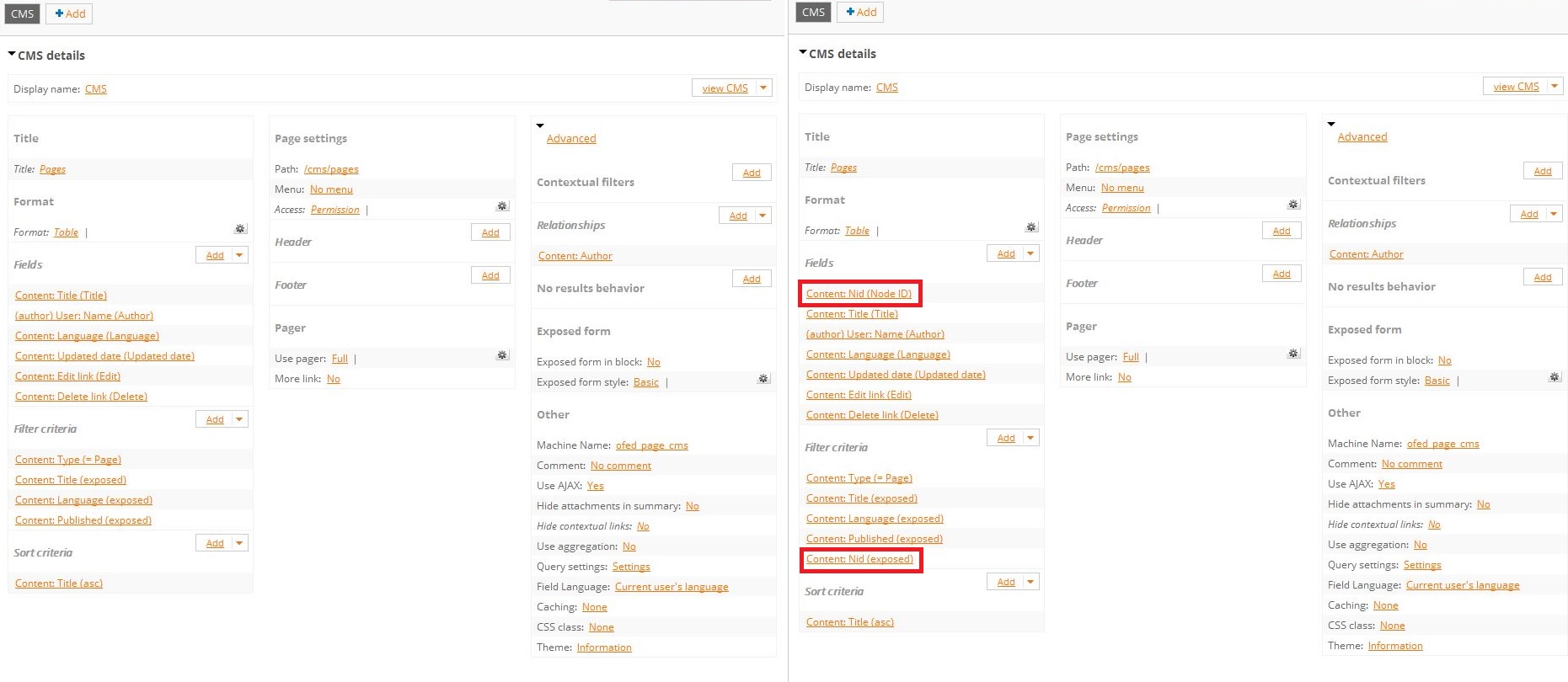Collapse the Advanced column in right panel
The height and width of the screenshot is (682, 1568).
1331,125
